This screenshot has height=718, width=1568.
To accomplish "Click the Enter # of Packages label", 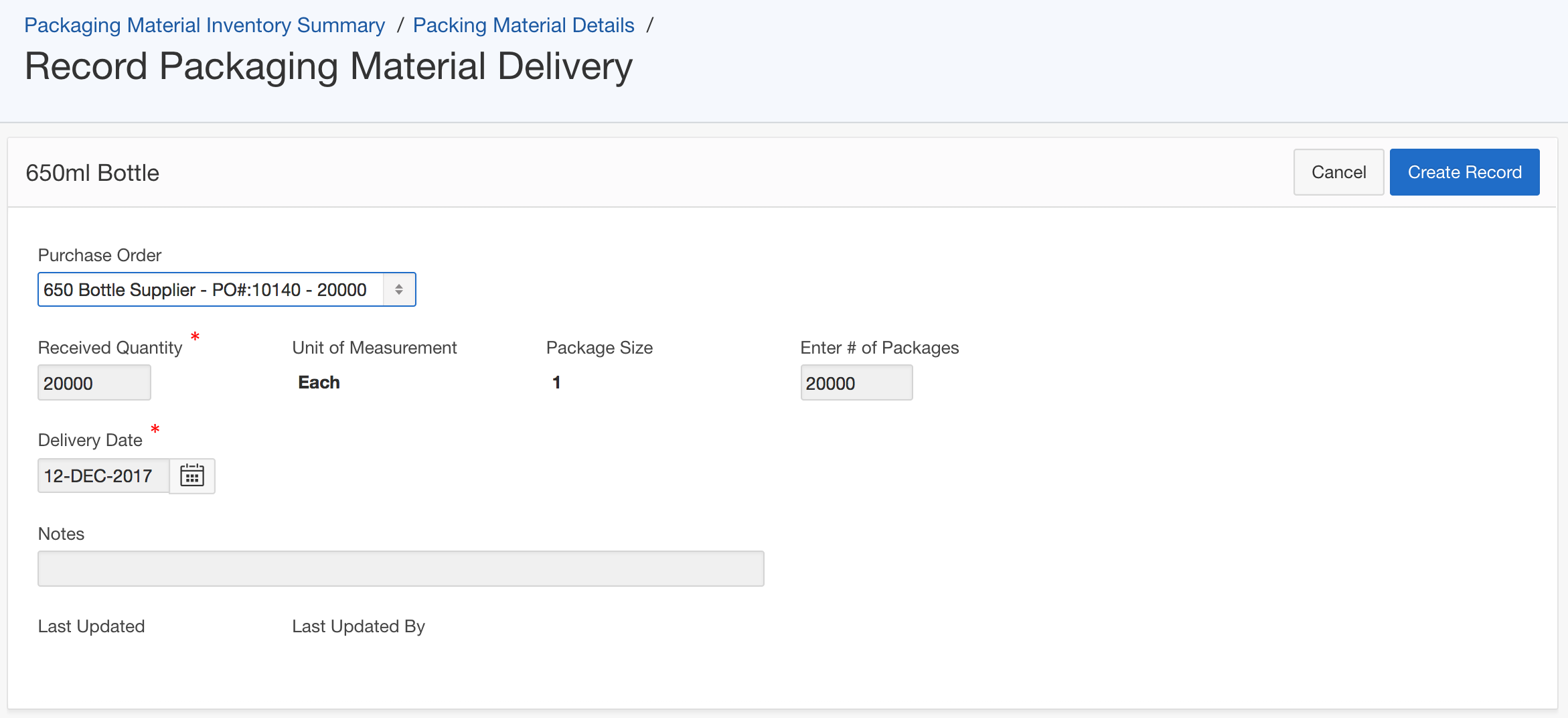I will coord(879,348).
